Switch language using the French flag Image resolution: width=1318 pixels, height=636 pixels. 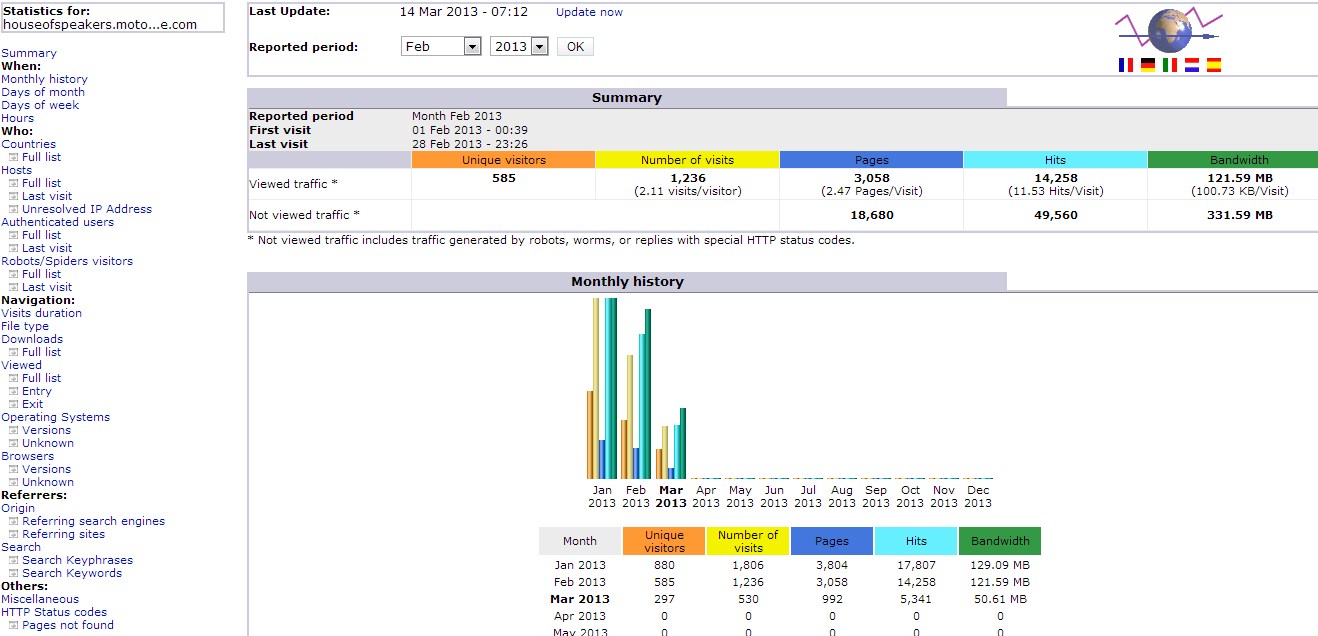point(1126,65)
